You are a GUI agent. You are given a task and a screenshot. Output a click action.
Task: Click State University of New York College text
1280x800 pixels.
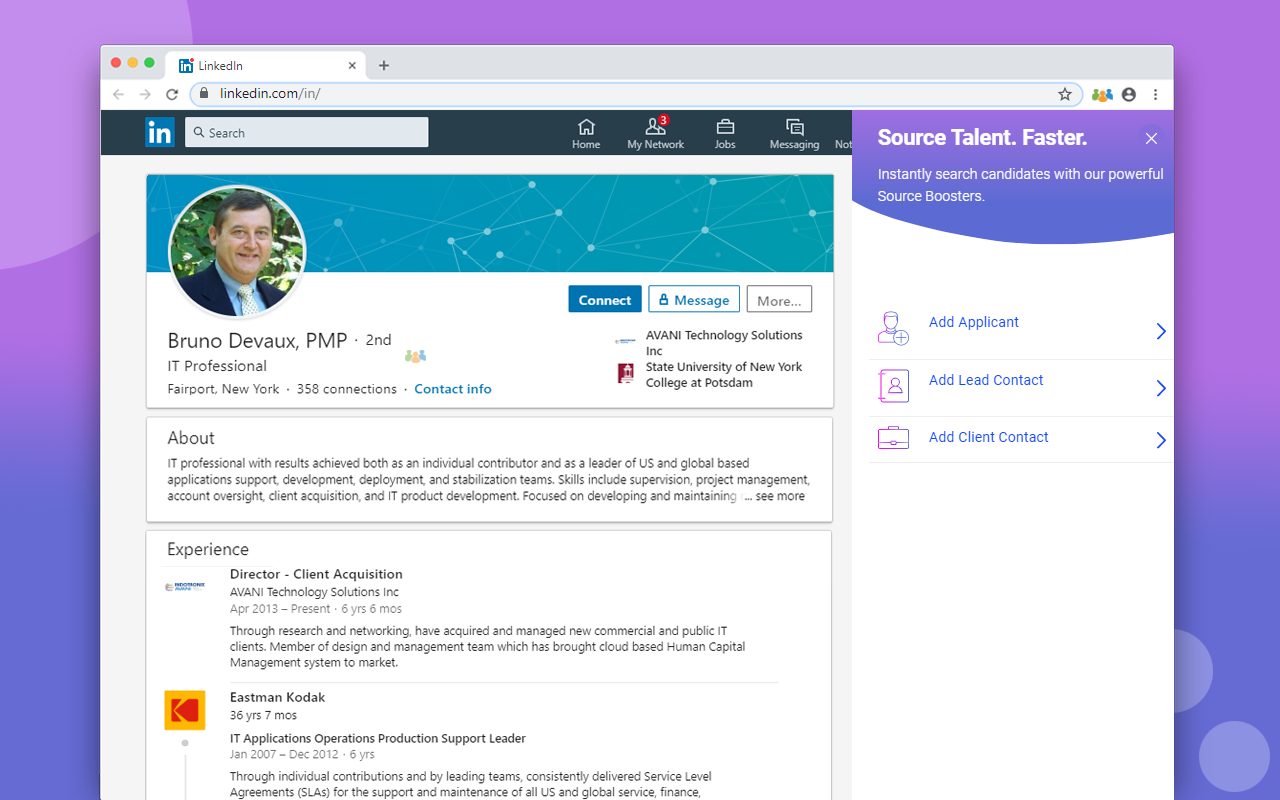tap(724, 375)
